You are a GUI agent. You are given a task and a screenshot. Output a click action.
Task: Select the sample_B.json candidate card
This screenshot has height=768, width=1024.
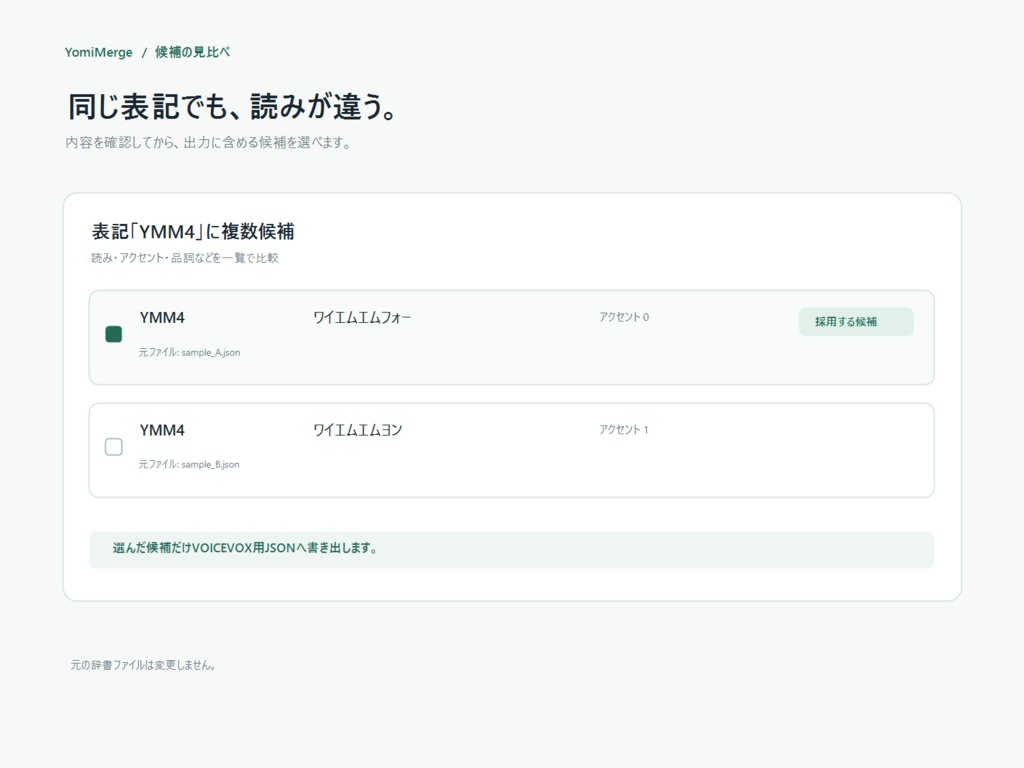click(511, 450)
